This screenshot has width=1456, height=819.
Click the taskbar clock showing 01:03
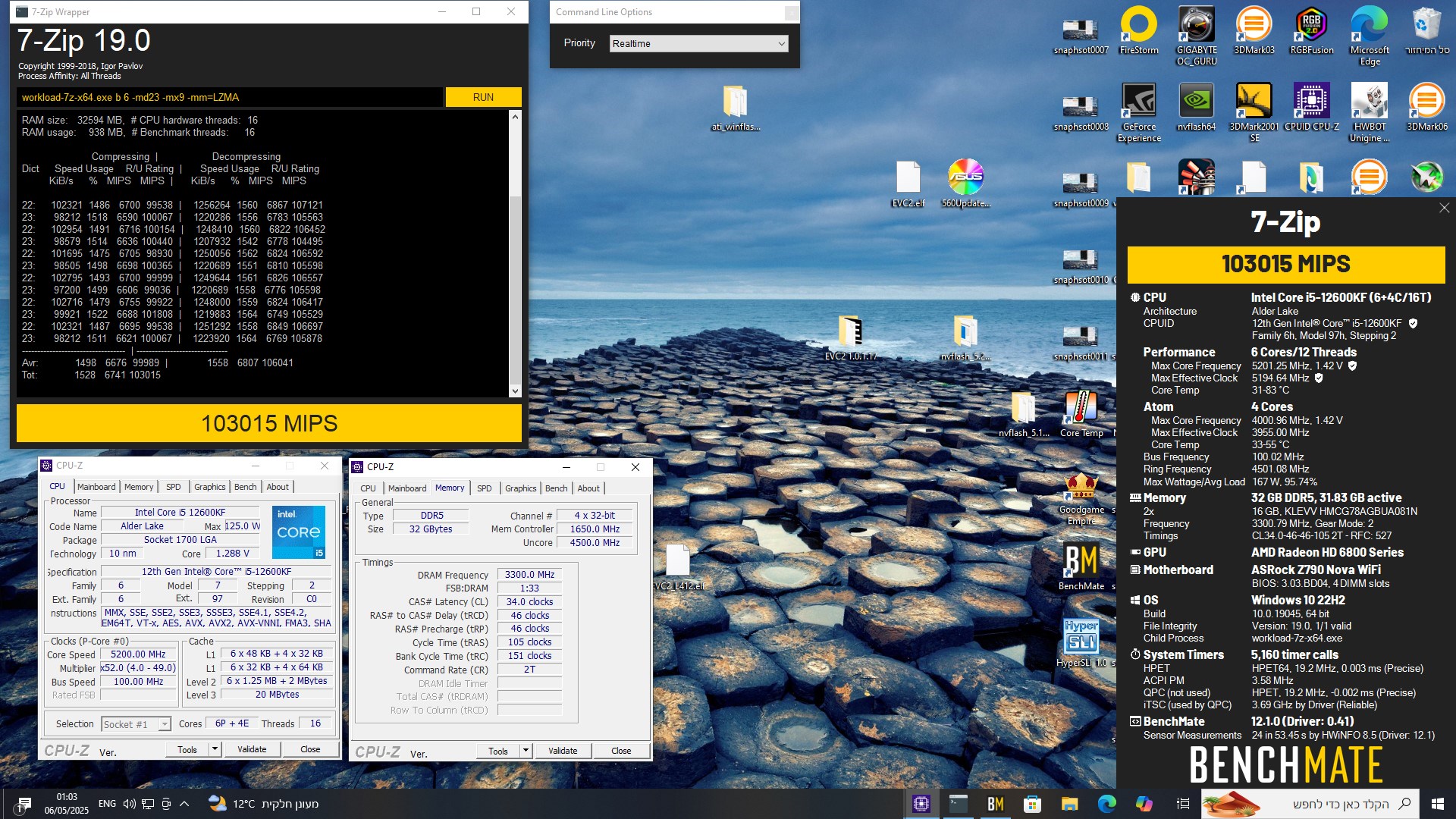tap(67, 803)
